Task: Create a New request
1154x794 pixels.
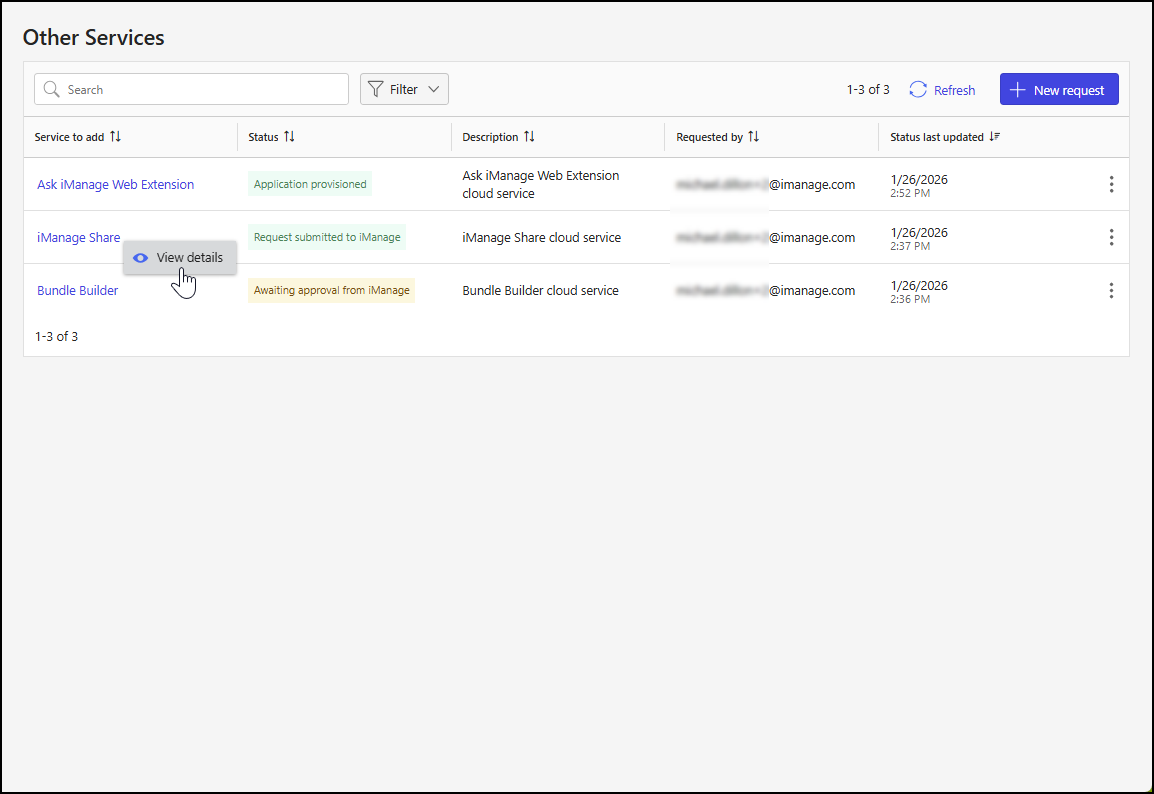Action: 1059,89
